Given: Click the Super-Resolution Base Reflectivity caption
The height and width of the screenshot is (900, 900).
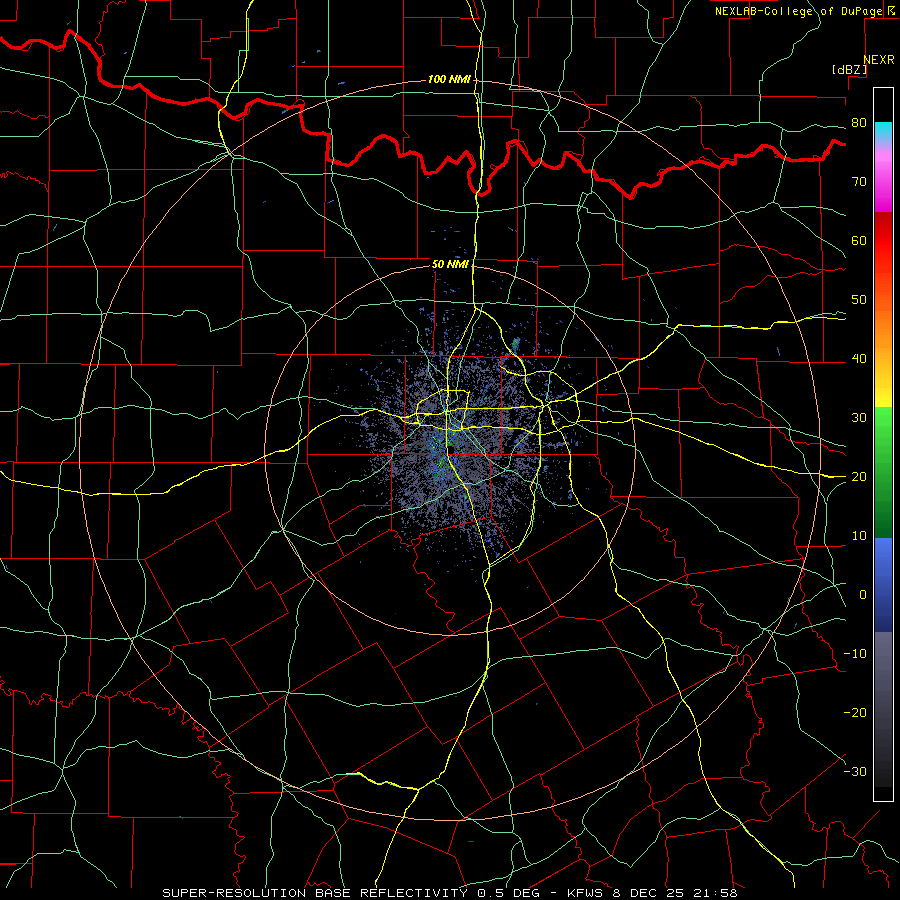Looking at the screenshot, I should pyautogui.click(x=449, y=893).
